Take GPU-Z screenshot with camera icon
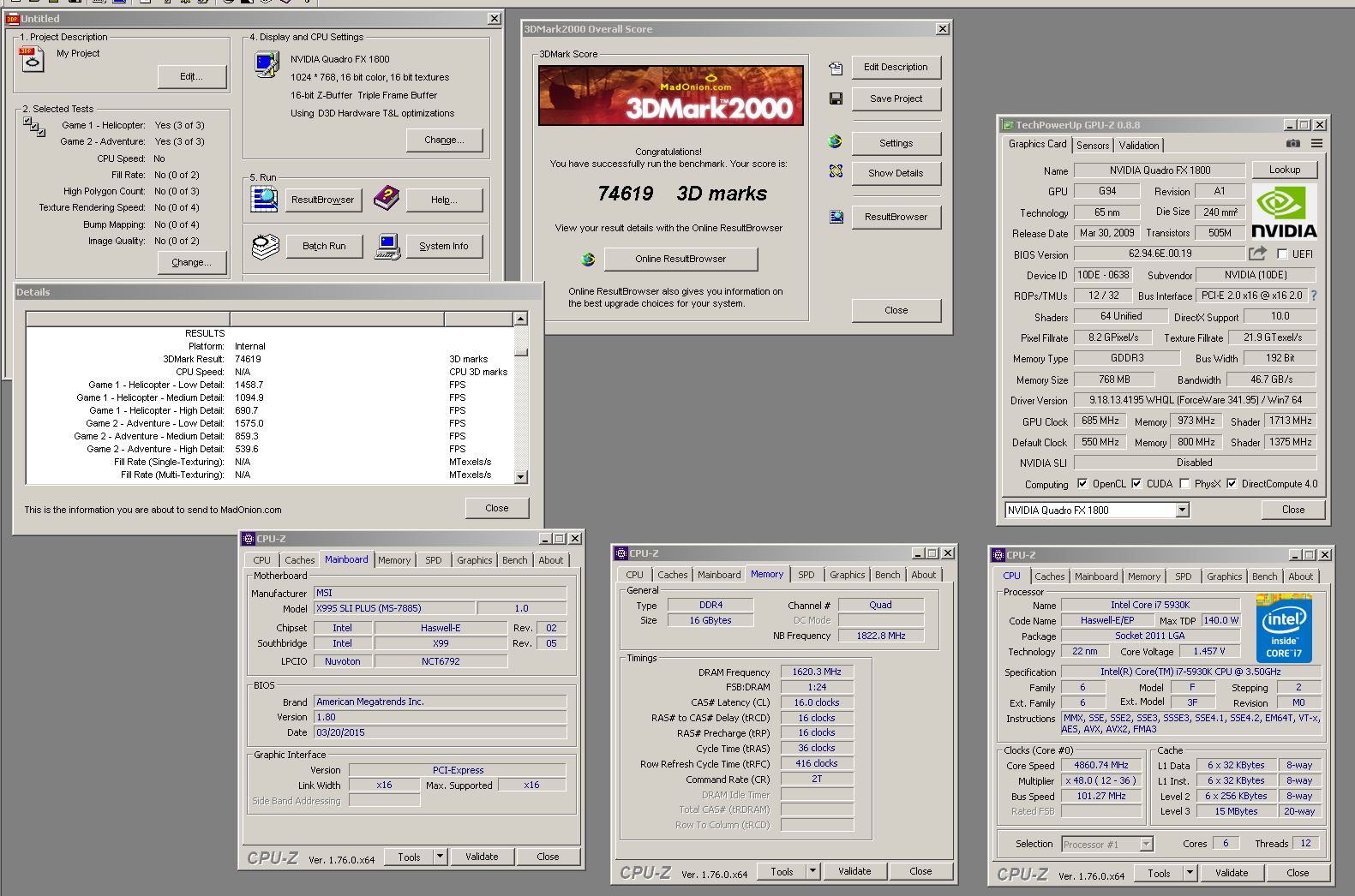1355x896 pixels. click(x=1293, y=144)
